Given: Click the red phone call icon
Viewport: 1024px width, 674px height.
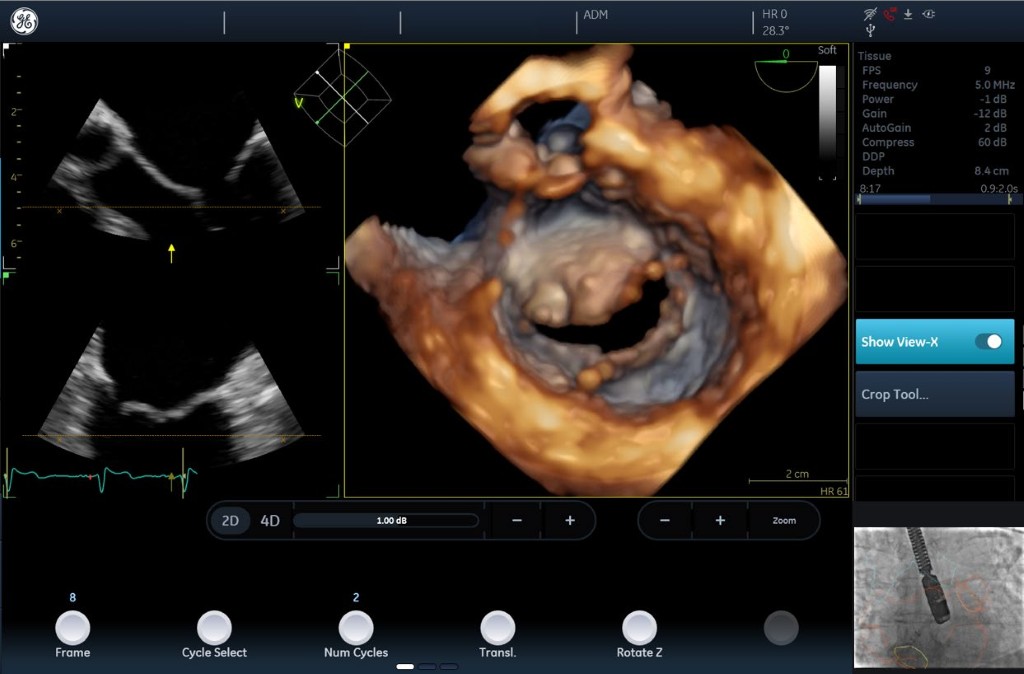Looking at the screenshot, I should click(x=889, y=14).
